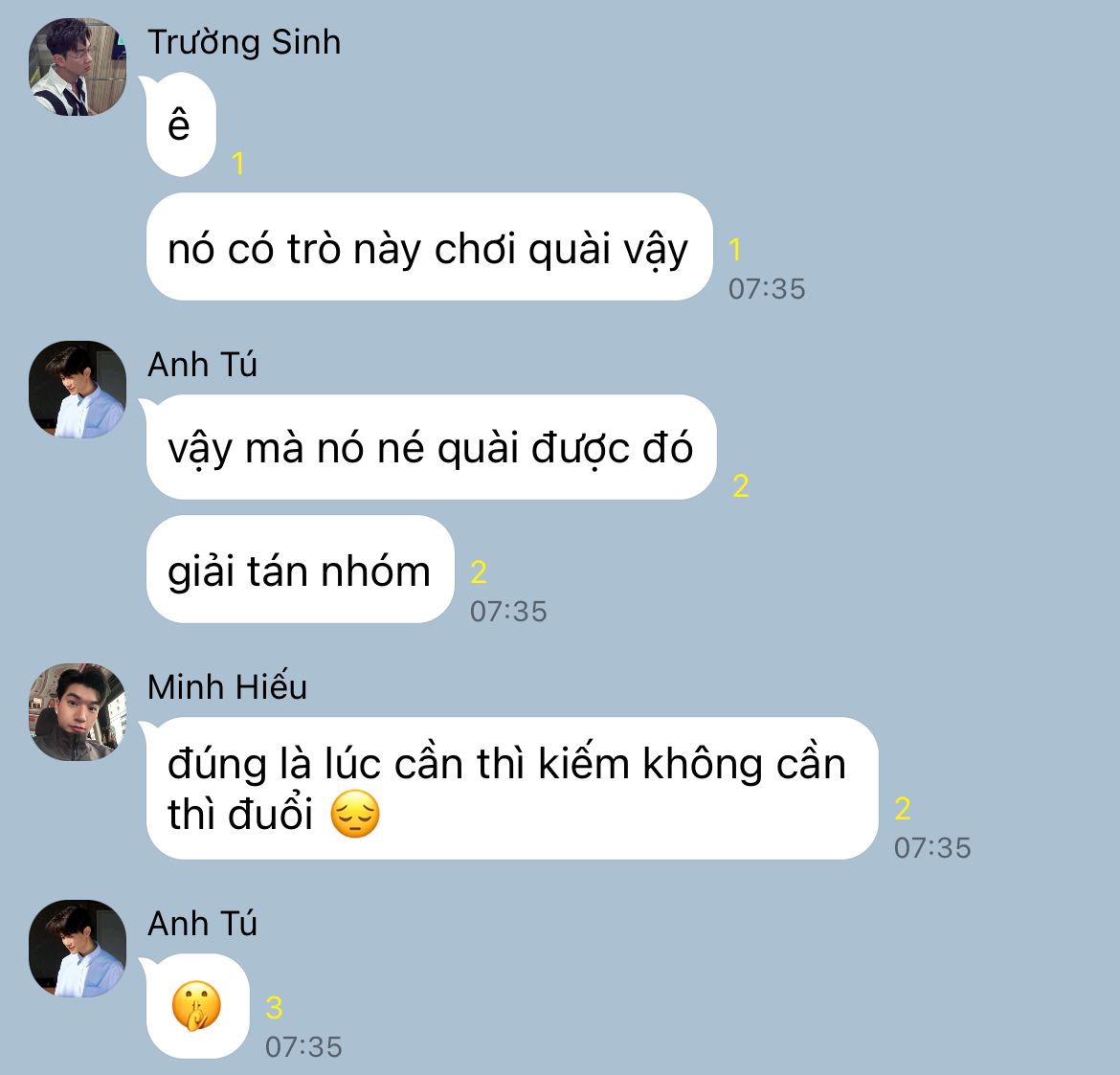Click read count 3 next to shushing emoji

click(x=275, y=1008)
